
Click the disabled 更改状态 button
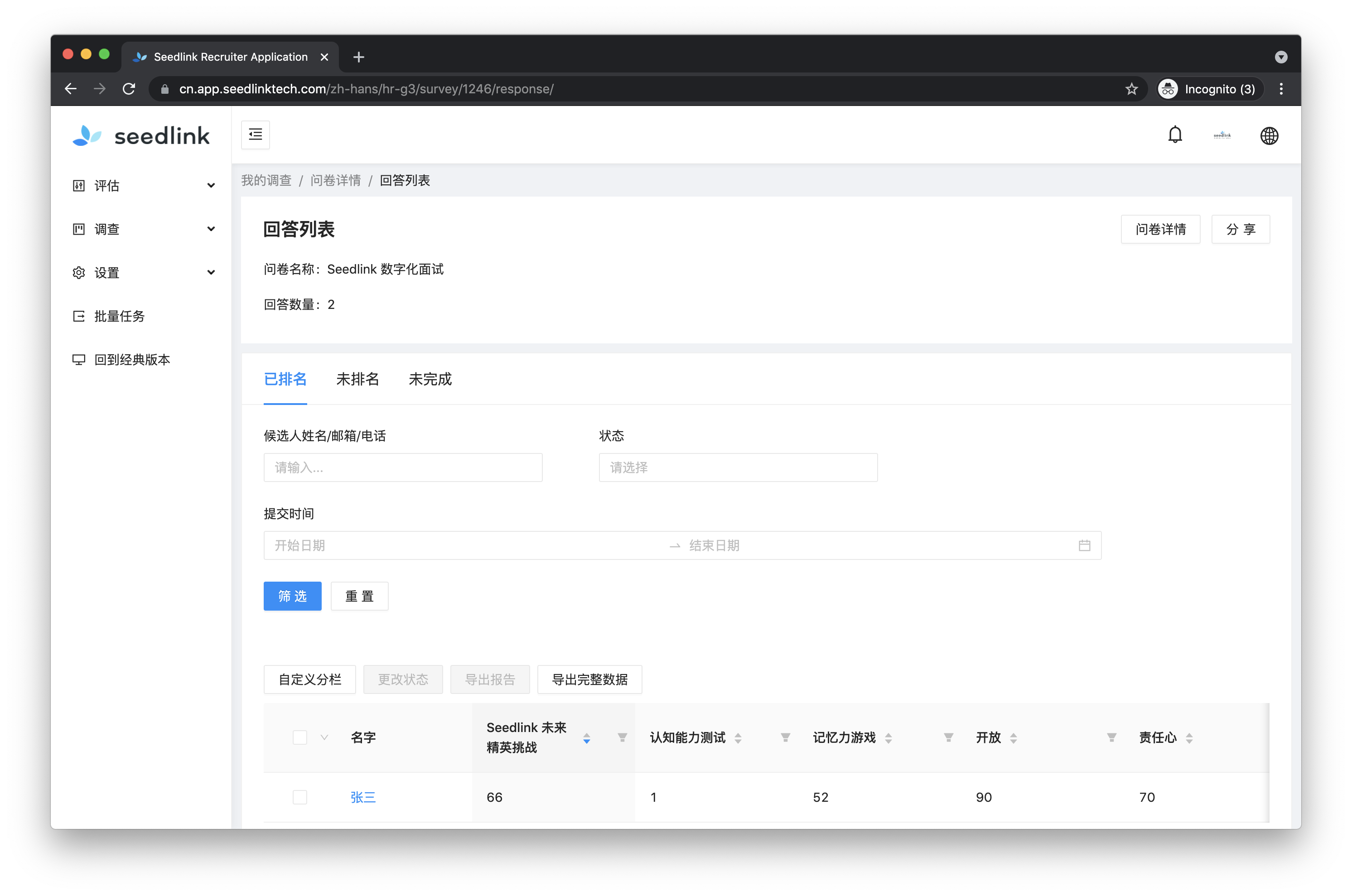(402, 679)
